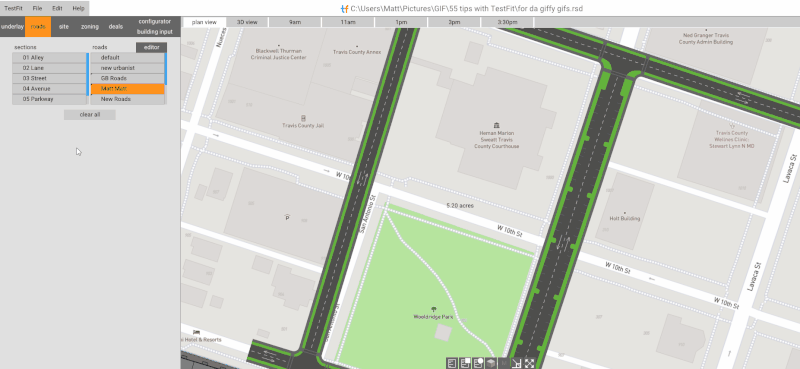Click the clear all button
This screenshot has width=800, height=369.
90,115
